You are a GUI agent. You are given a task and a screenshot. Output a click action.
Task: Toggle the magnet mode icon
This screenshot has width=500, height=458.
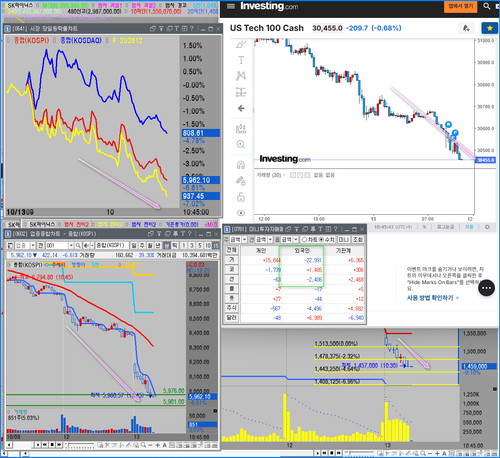point(241,165)
